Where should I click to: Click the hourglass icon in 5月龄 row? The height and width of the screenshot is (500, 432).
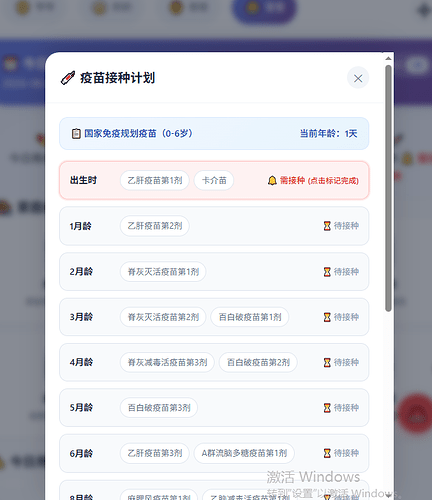pyautogui.click(x=327, y=408)
